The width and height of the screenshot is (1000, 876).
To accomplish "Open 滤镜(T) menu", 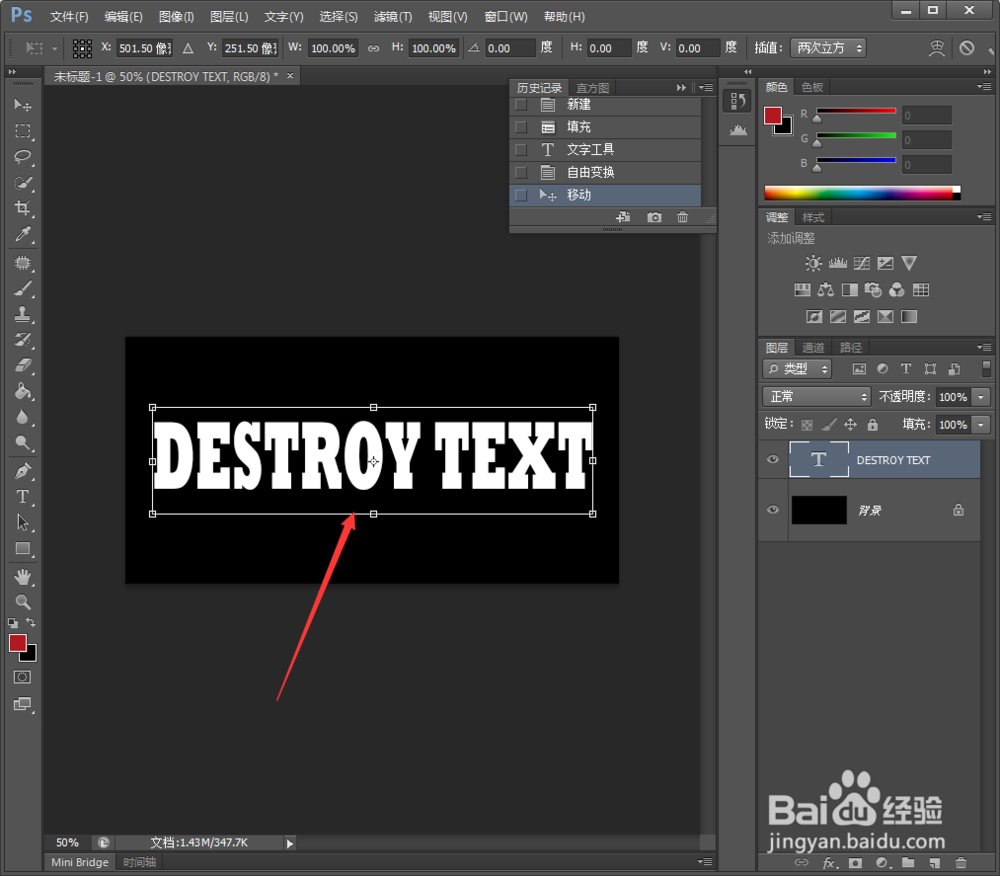I will tap(393, 17).
